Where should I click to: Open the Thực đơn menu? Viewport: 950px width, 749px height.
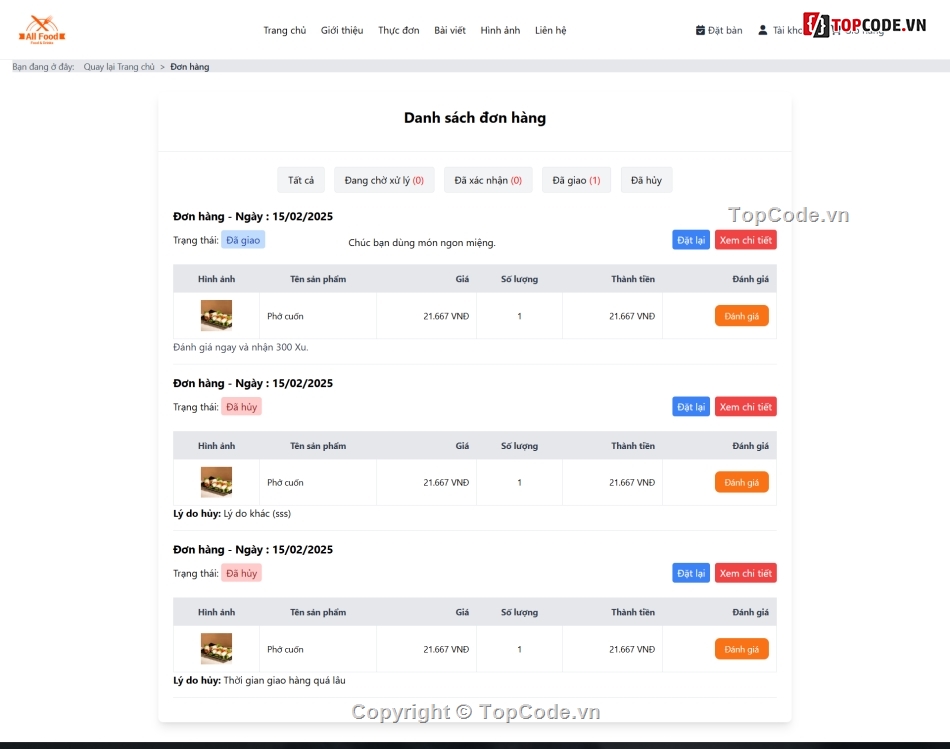[x=398, y=30]
